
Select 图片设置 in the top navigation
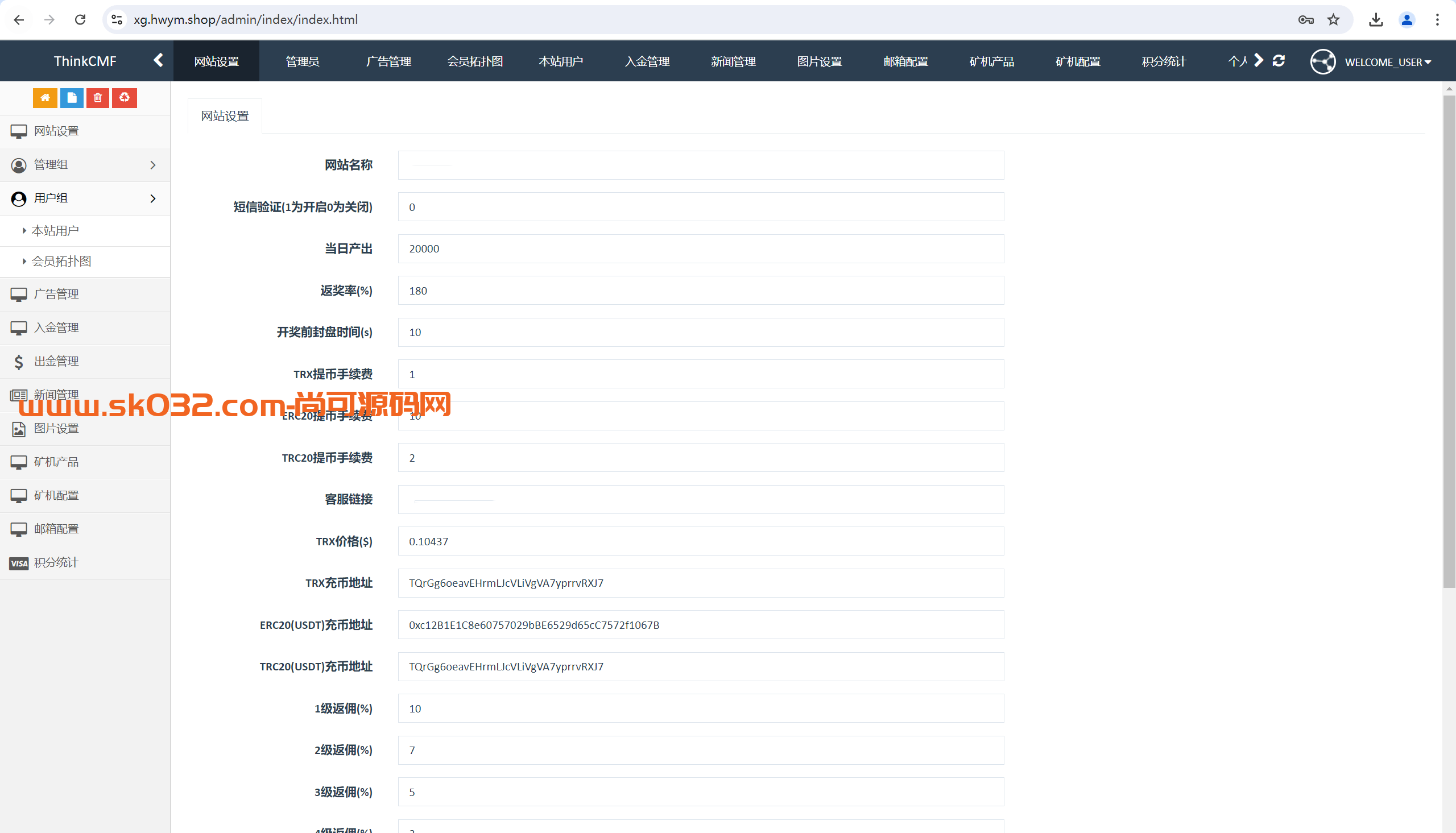[819, 61]
